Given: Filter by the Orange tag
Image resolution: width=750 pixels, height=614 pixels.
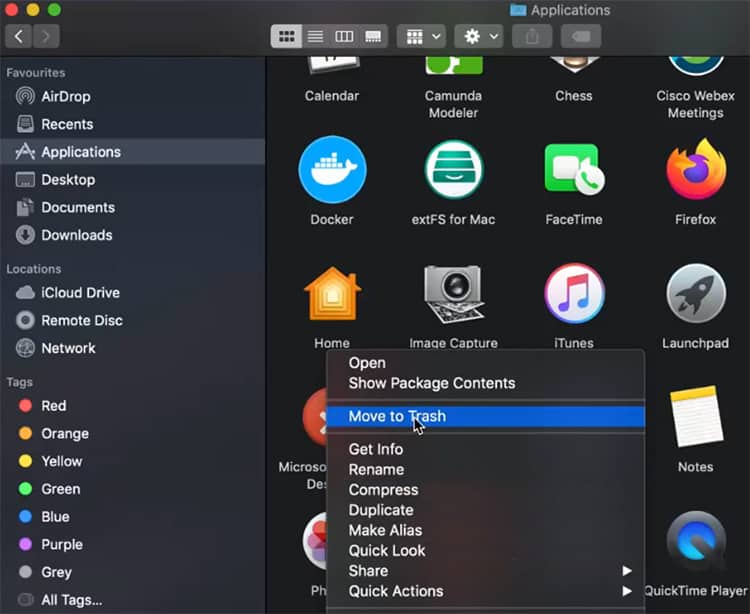Looking at the screenshot, I should 132,434.
